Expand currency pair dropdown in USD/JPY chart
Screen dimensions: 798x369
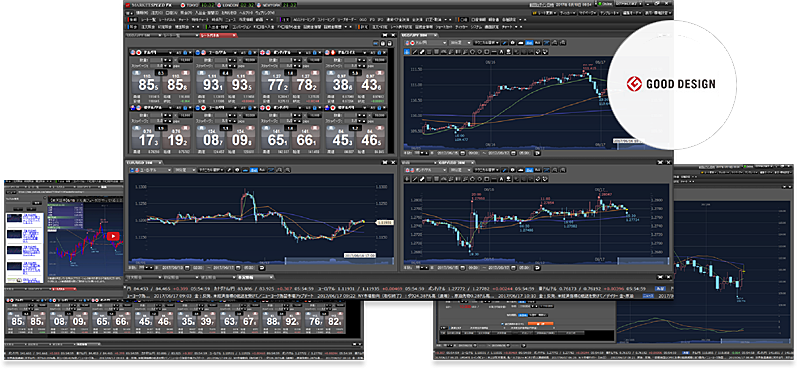(x=444, y=43)
